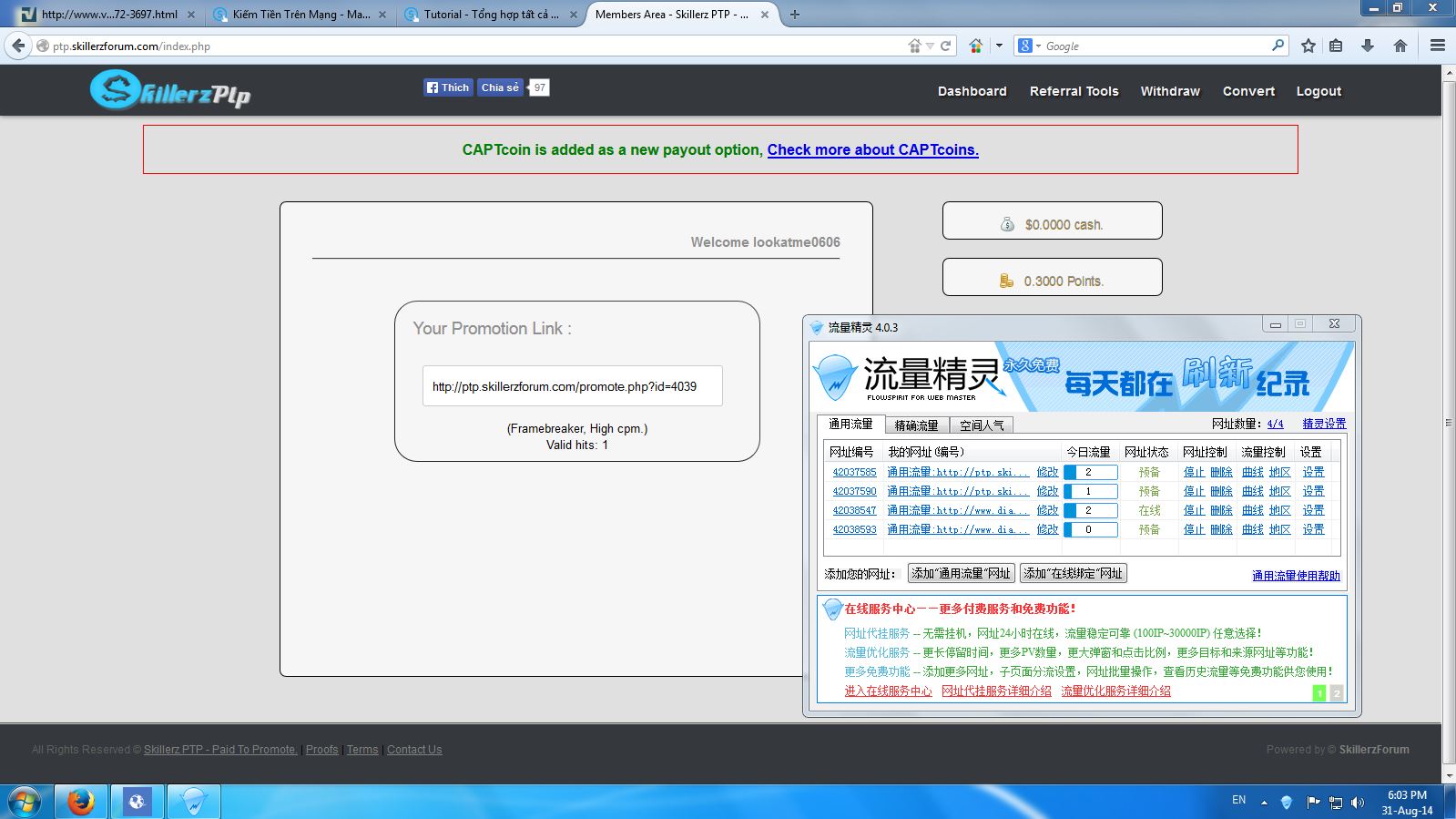1456x819 pixels.
Task: Click the Facebook Chia sẻ share button
Action: coord(500,87)
